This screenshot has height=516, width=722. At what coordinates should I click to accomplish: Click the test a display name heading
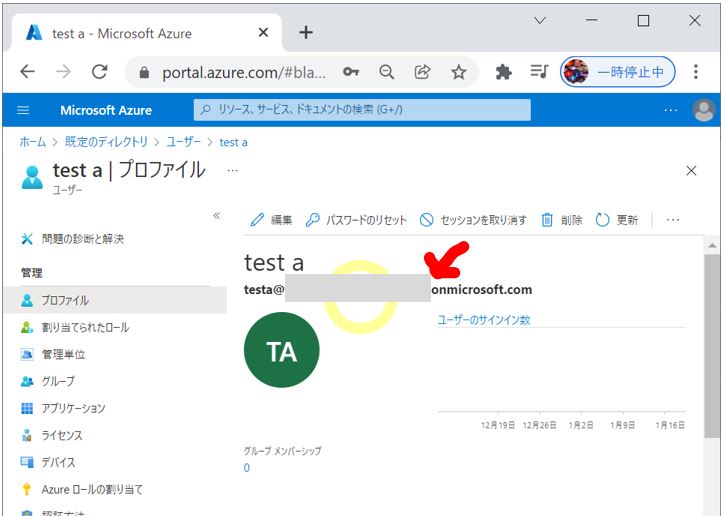click(x=274, y=263)
